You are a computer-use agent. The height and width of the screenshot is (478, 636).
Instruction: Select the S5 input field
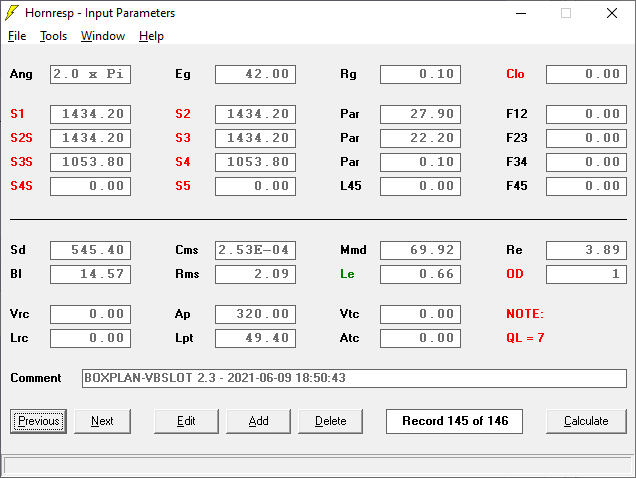click(256, 186)
